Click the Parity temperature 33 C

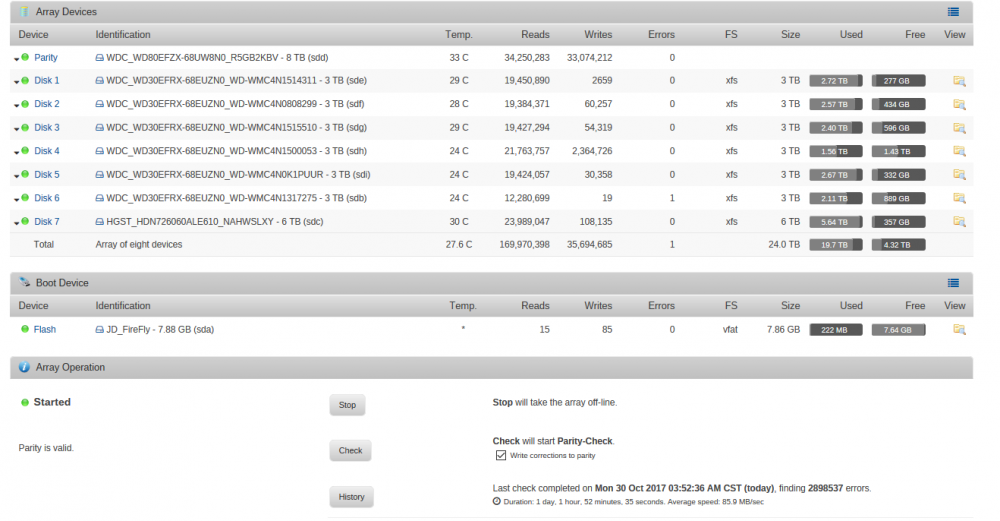click(459, 57)
